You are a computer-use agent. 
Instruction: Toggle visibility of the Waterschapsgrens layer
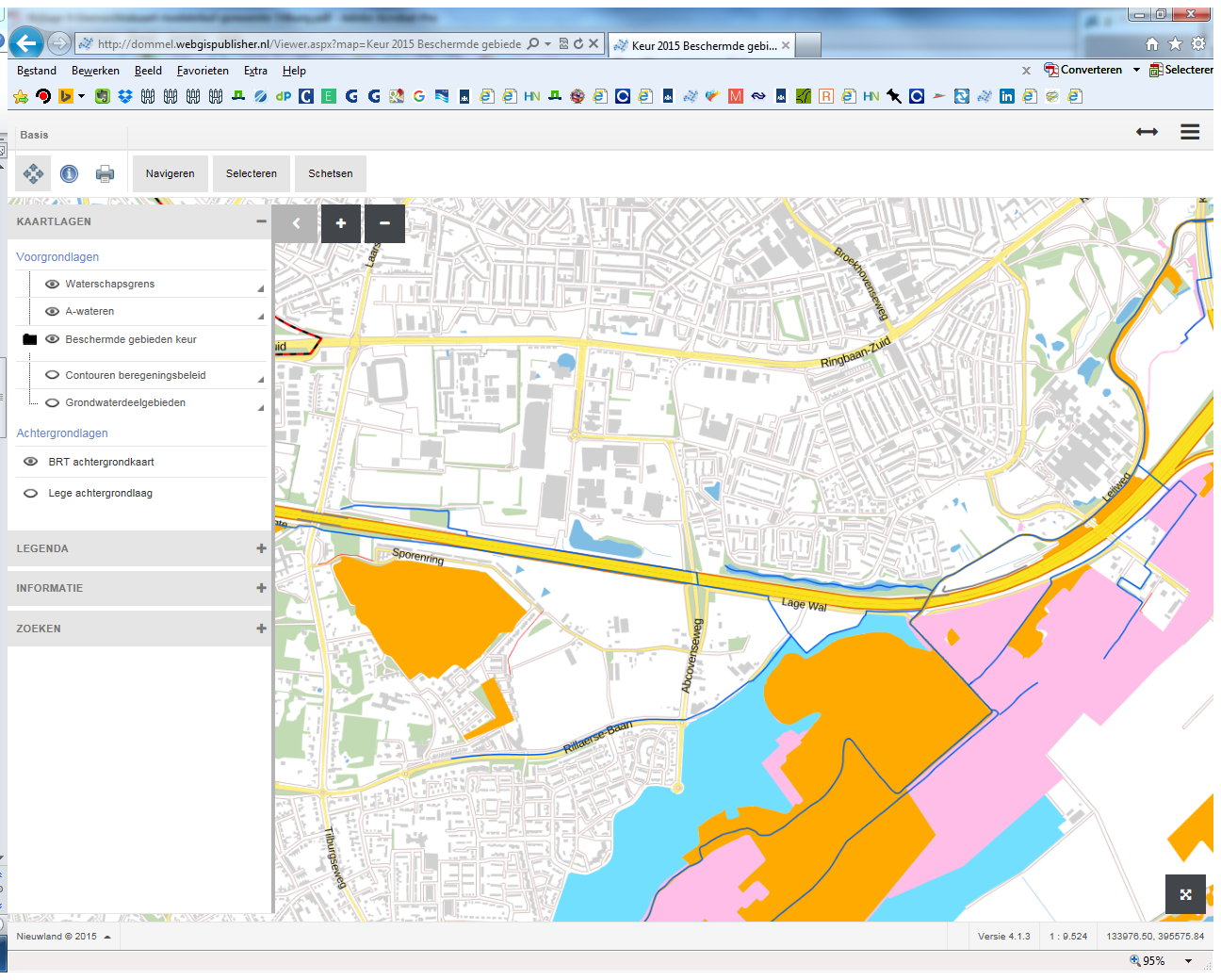click(x=53, y=284)
